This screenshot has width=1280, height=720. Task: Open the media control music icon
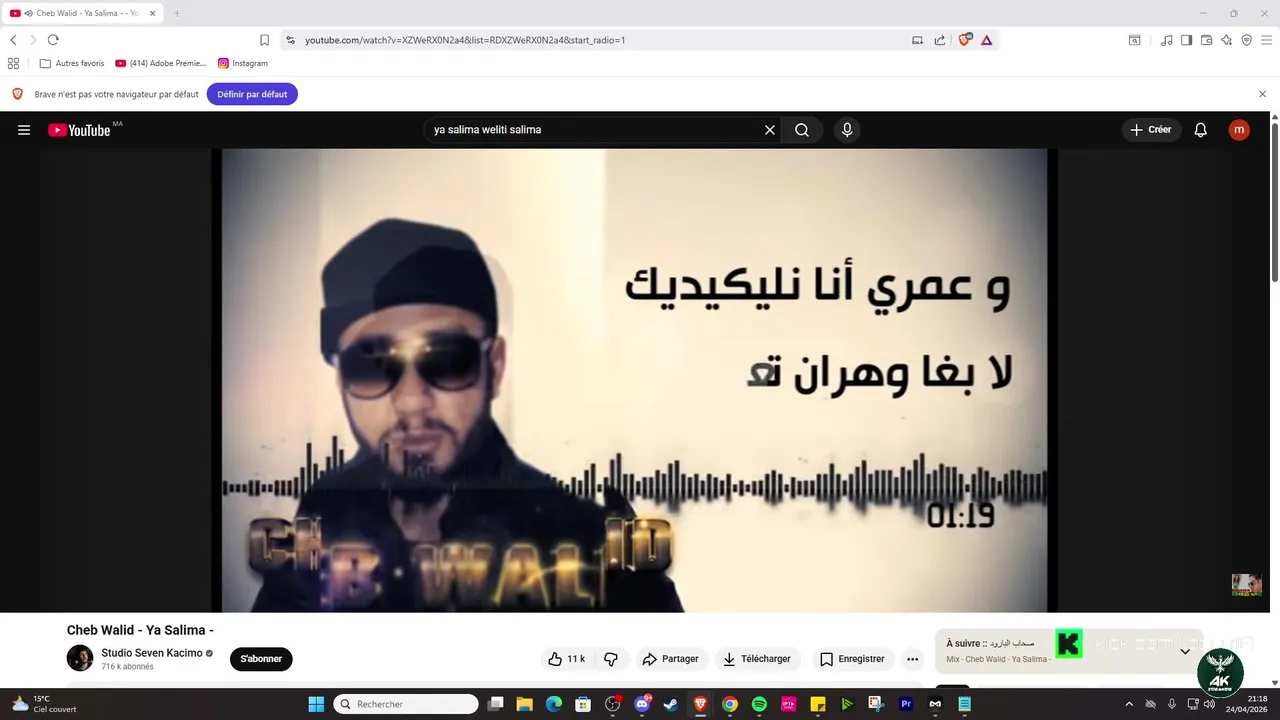1167,40
